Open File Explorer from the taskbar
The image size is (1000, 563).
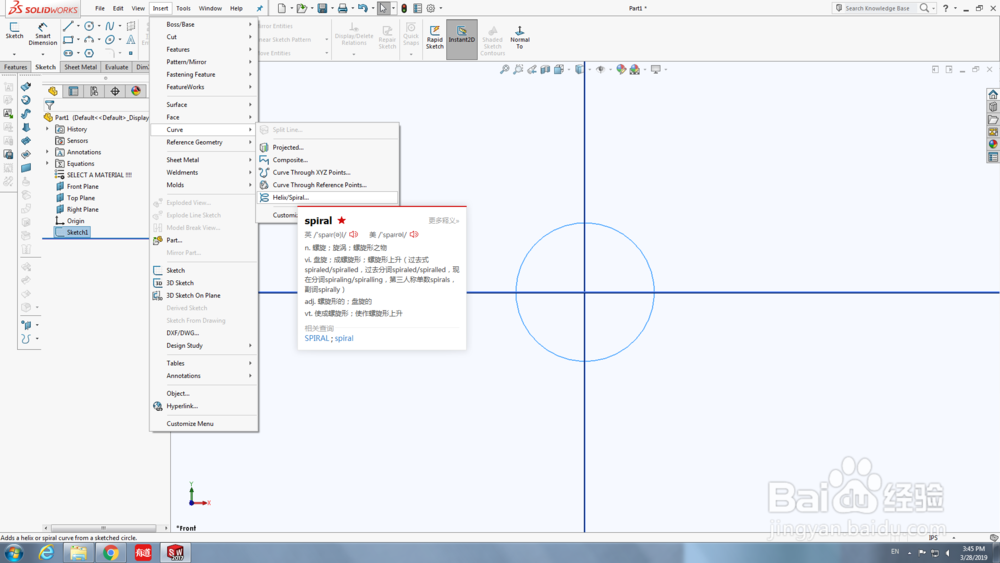78,553
